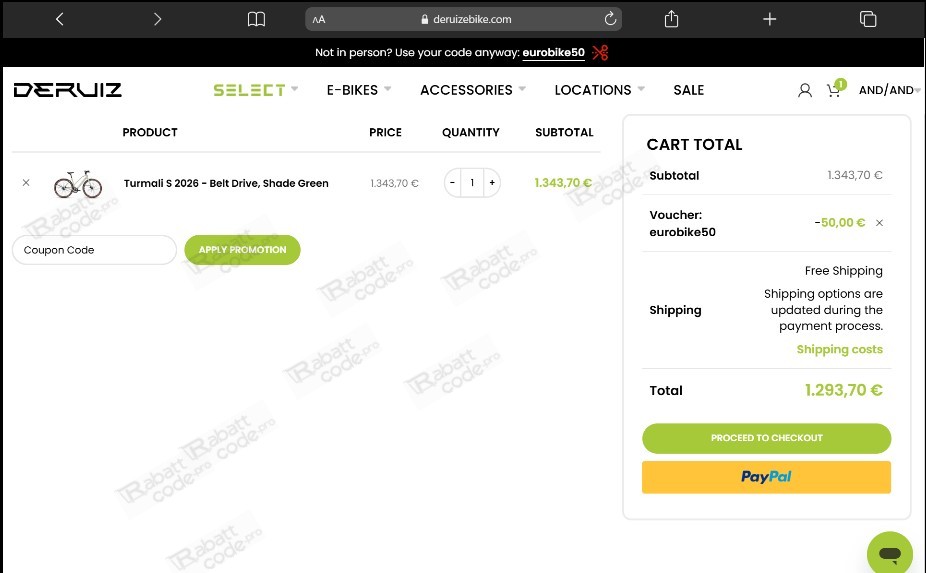Click the green 1.343,70 € row subtotal
The width and height of the screenshot is (926, 573).
coord(563,183)
